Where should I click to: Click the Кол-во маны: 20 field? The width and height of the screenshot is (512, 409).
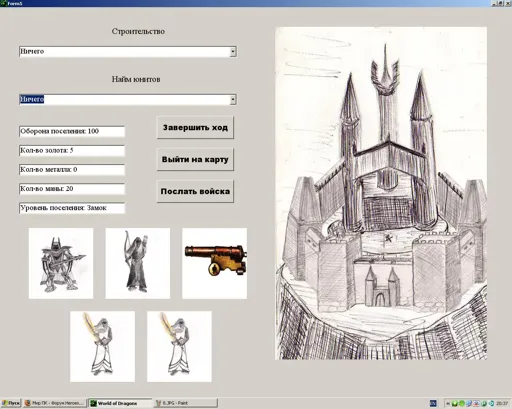pyautogui.click(x=72, y=189)
